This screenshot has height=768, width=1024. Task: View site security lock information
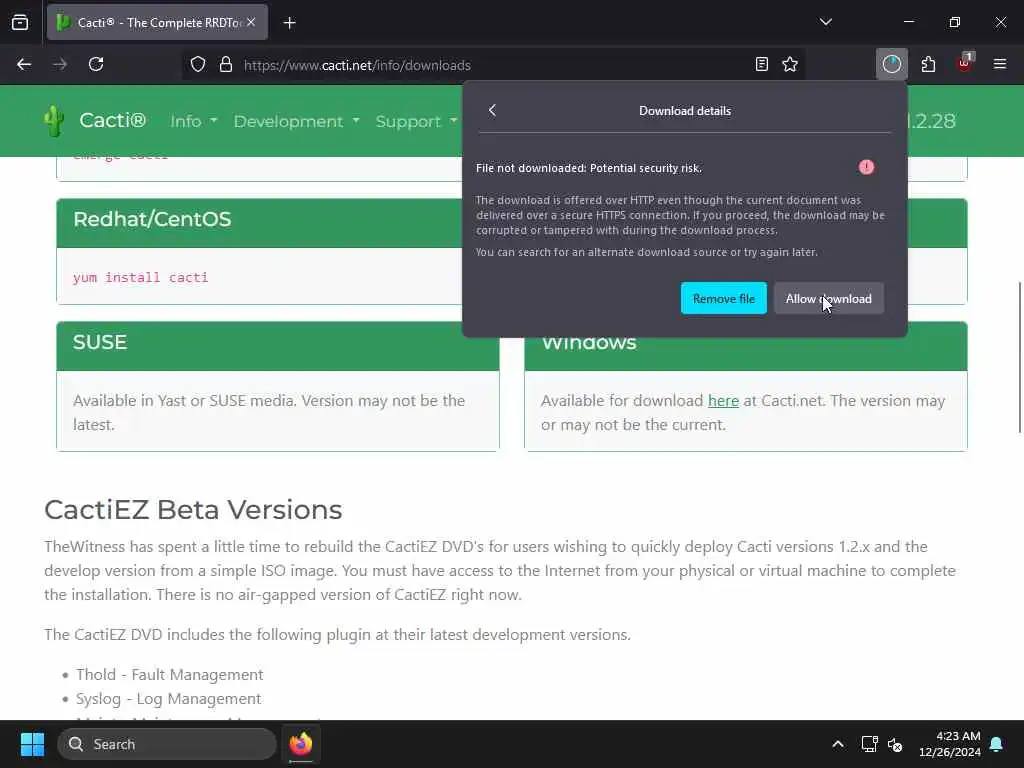[226, 65]
